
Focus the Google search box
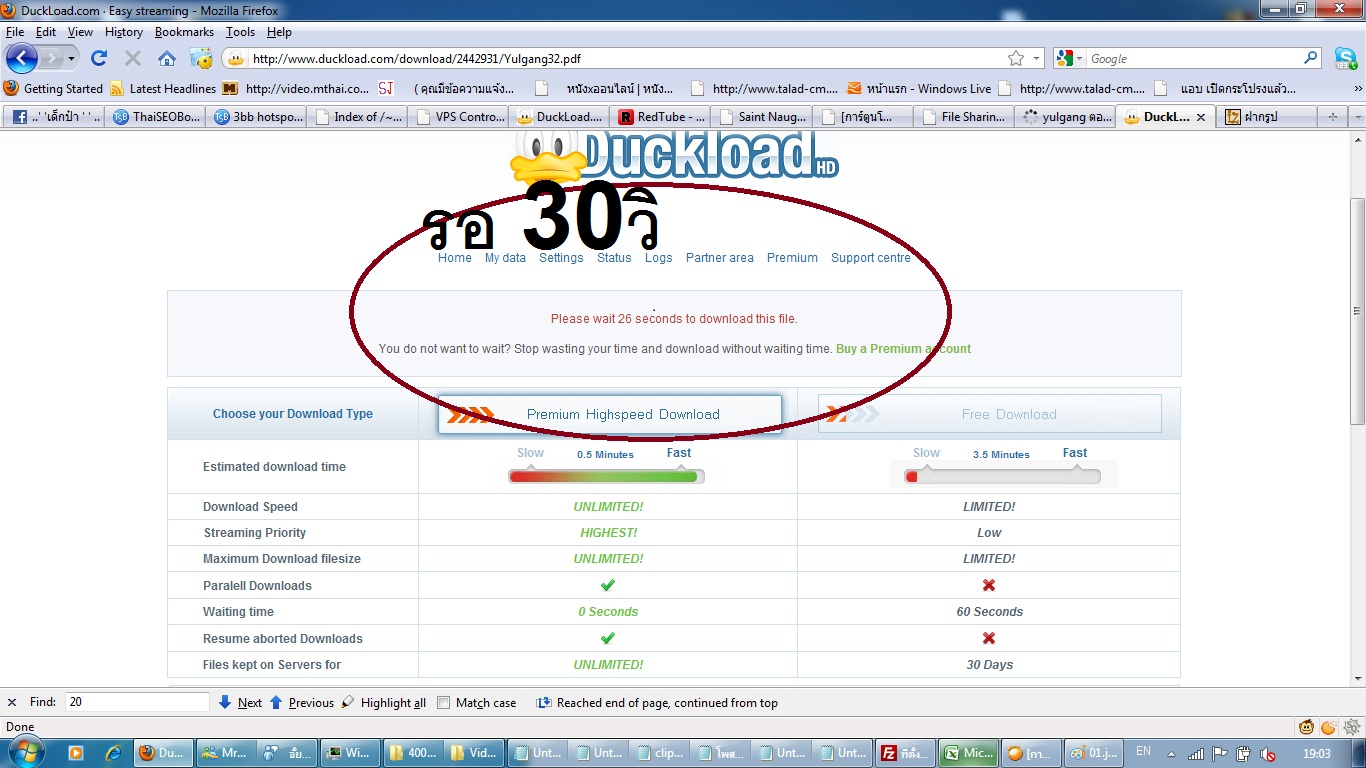(1194, 59)
